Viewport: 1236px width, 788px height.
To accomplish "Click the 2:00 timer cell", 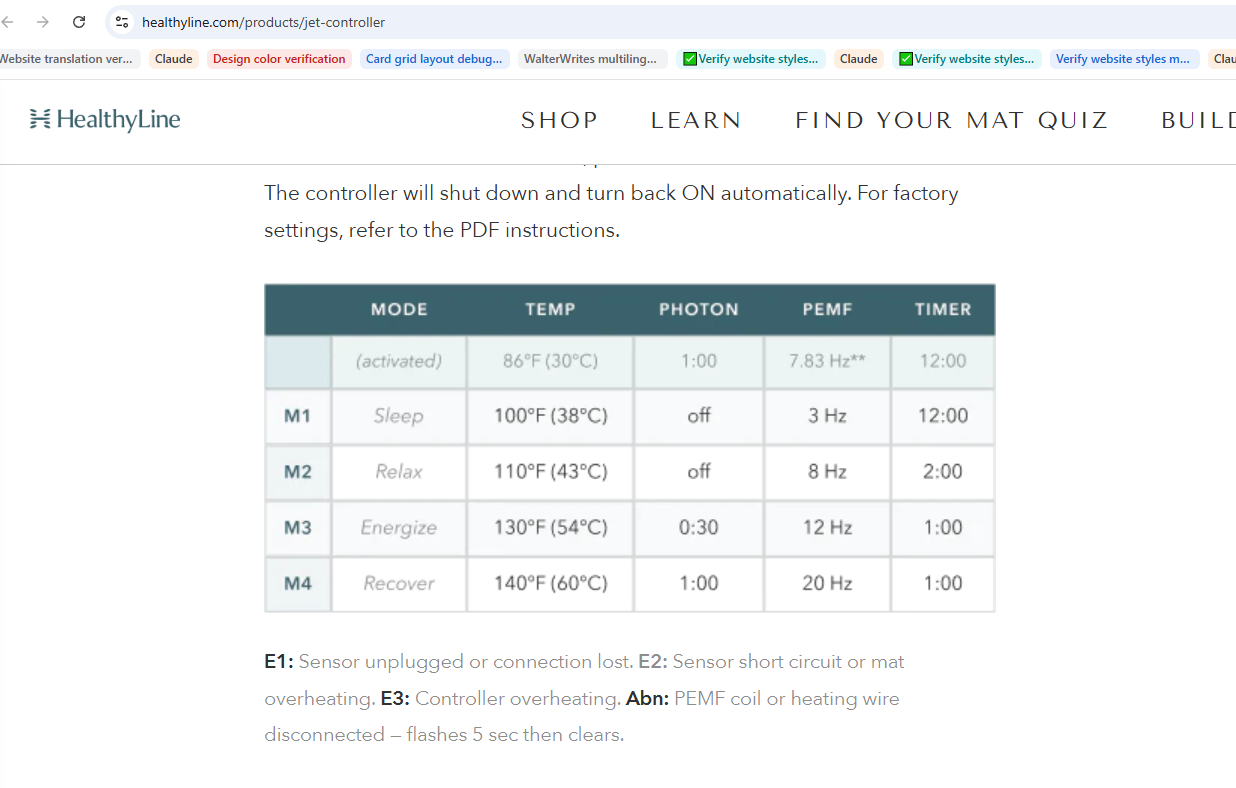I will (943, 472).
